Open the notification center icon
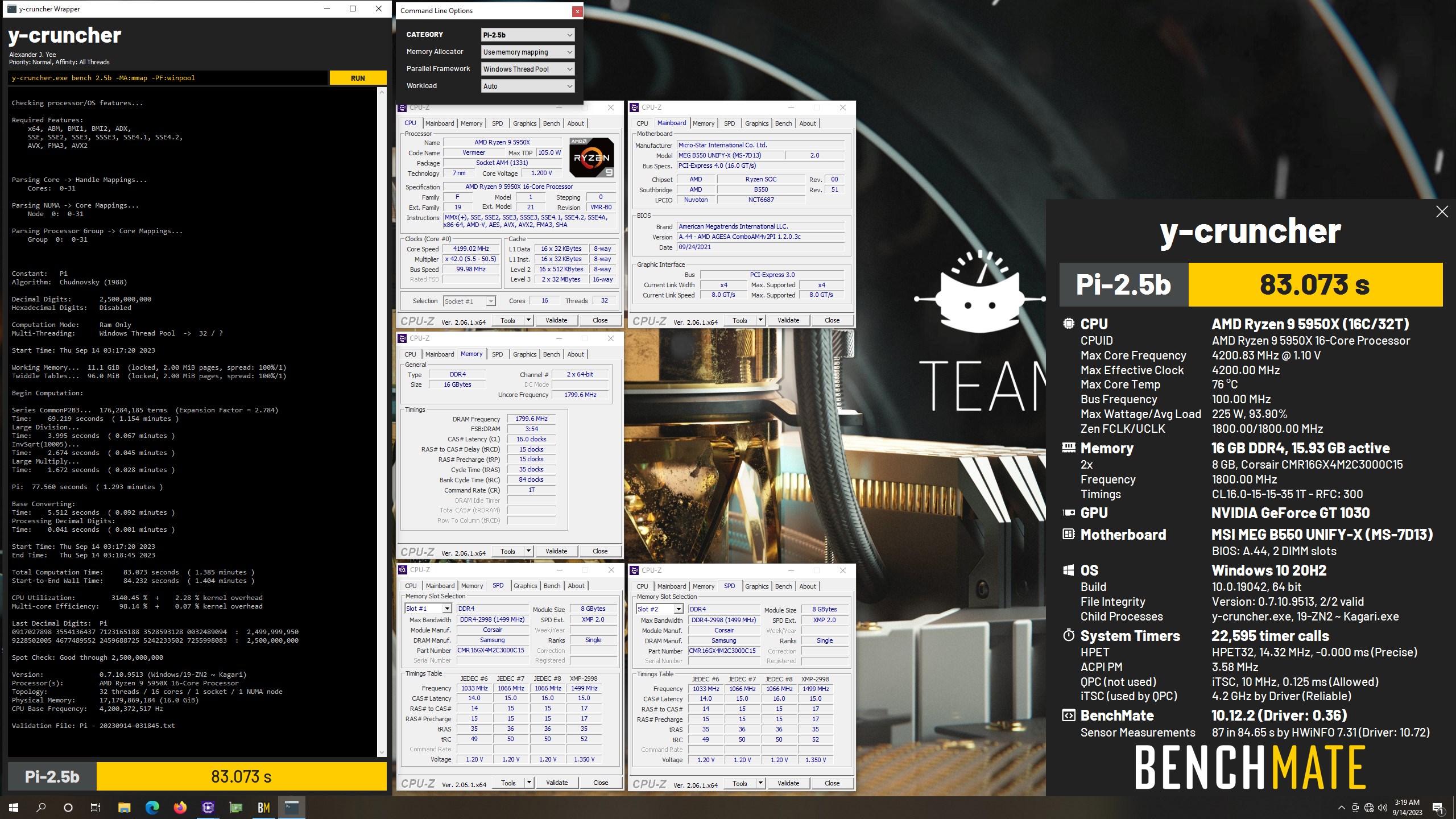Image resolution: width=1456 pixels, height=819 pixels. pos(1438,808)
